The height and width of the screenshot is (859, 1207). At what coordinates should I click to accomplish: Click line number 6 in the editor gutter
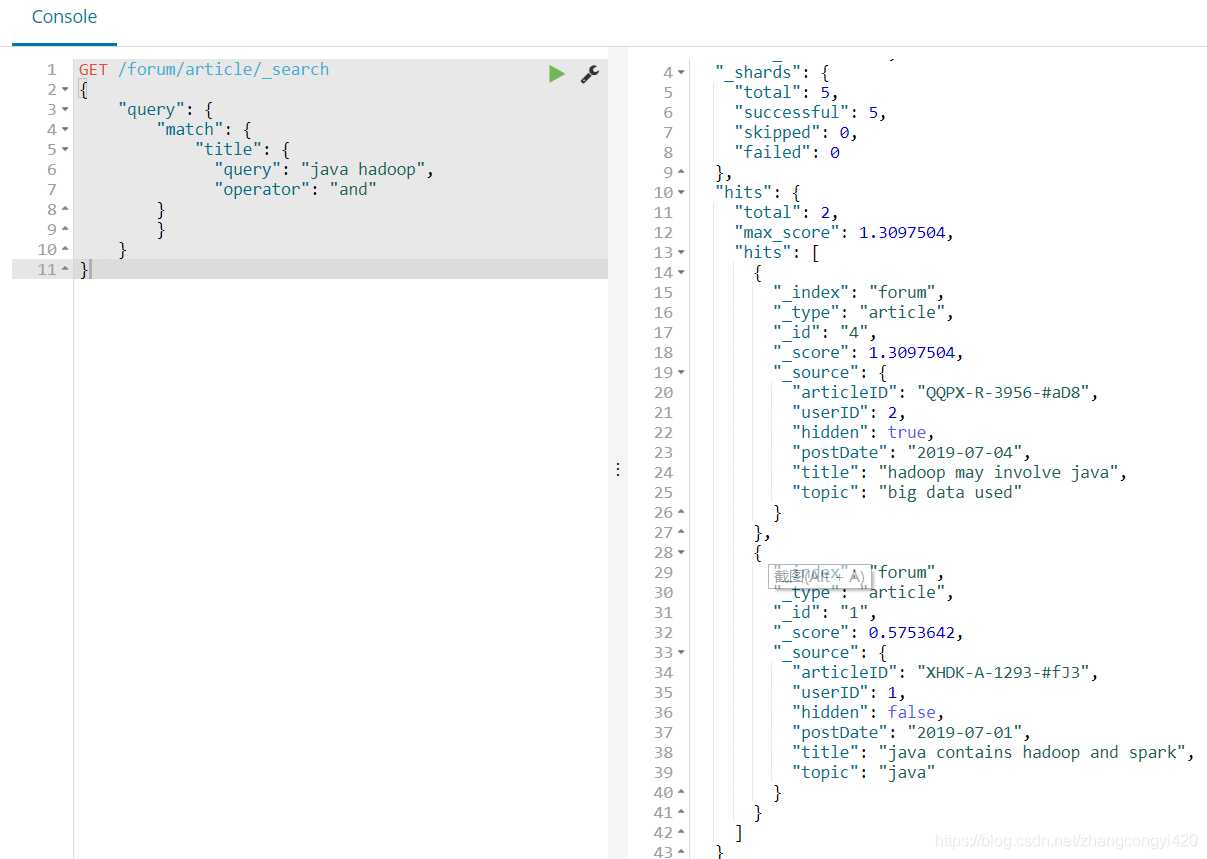click(x=51, y=168)
